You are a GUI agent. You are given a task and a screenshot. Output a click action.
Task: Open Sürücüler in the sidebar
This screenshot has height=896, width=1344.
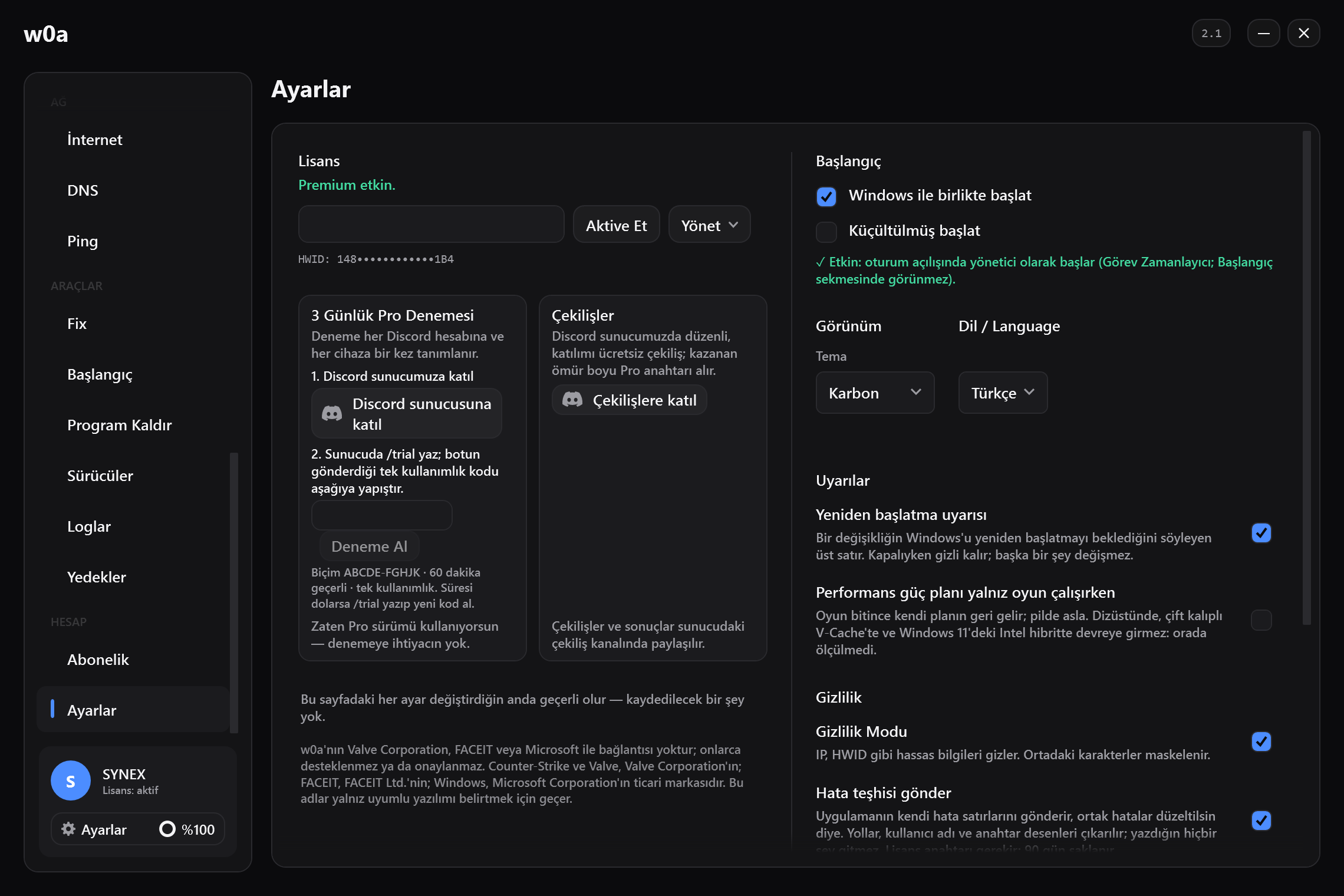coord(133,476)
